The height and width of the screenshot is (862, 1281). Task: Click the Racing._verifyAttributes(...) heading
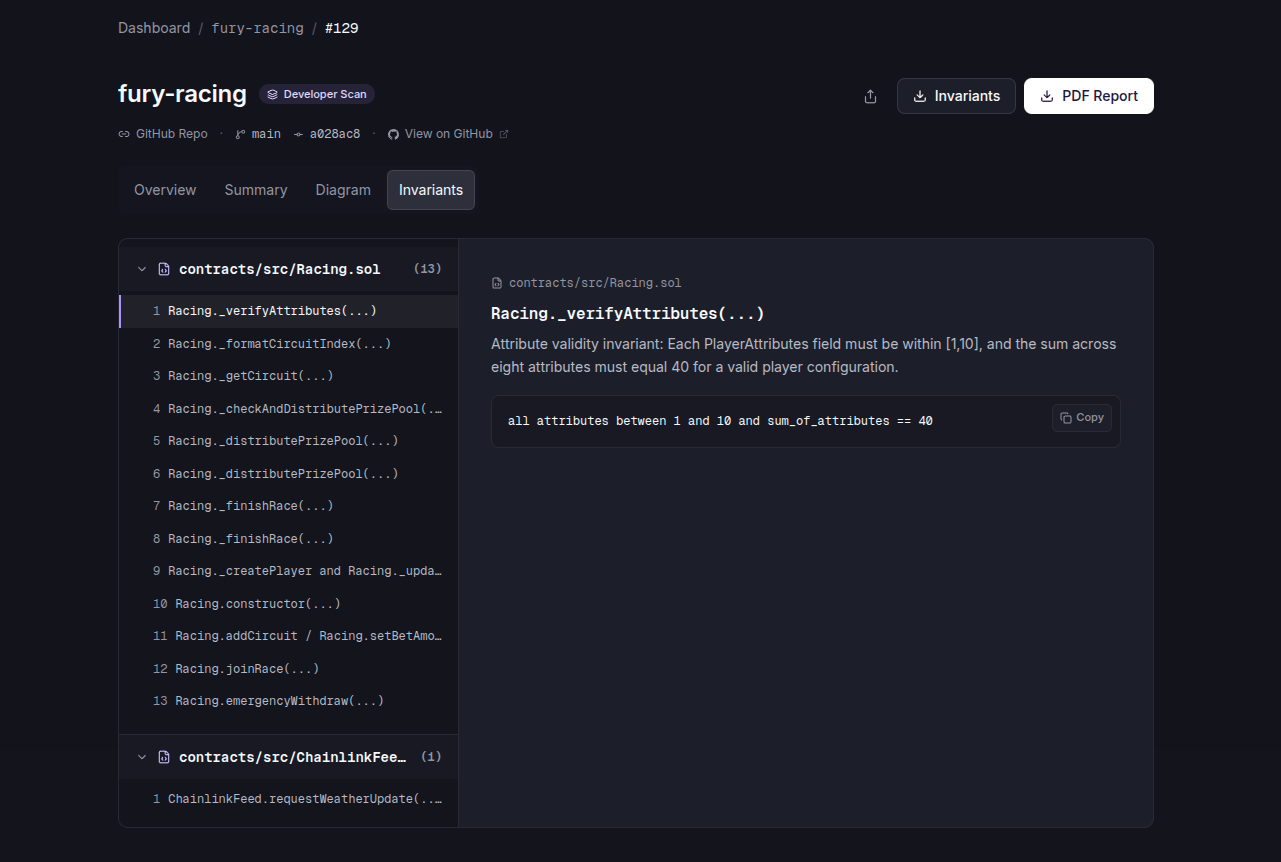pos(627,313)
